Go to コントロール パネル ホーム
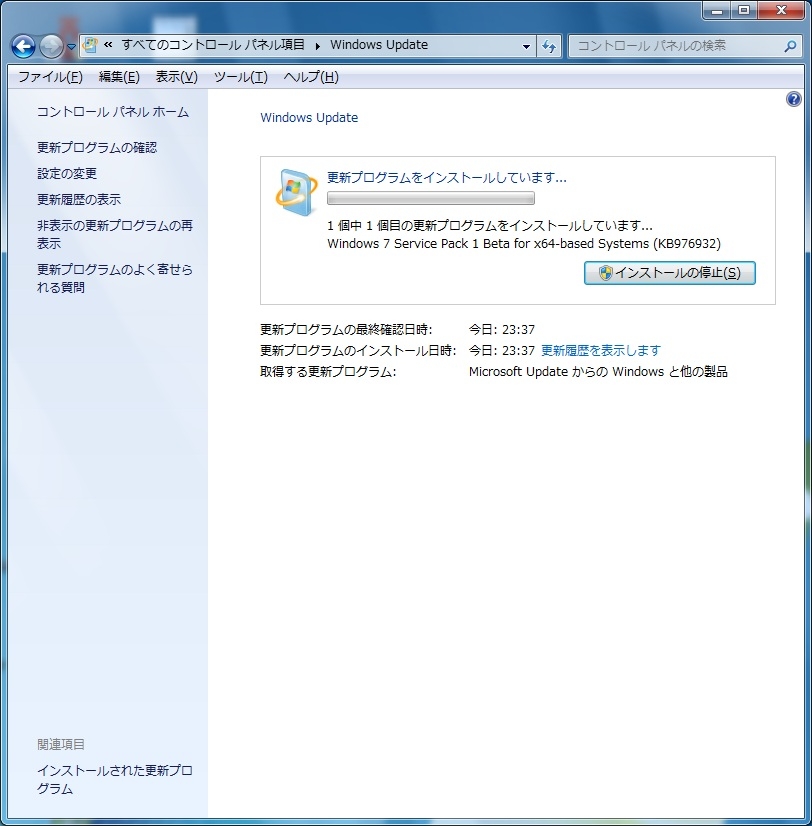812x826 pixels. pos(113,112)
